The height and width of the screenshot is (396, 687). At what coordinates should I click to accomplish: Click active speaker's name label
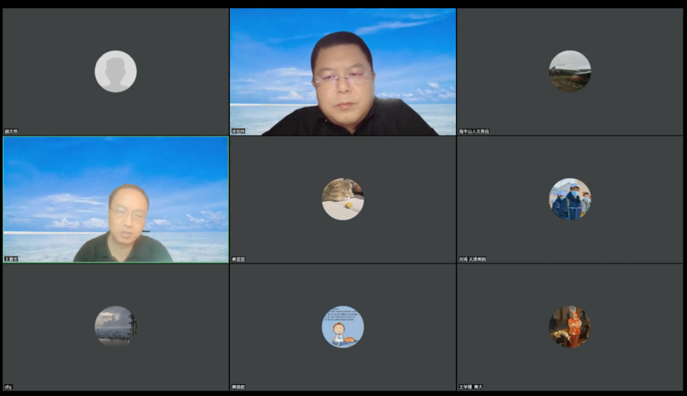[x=11, y=259]
